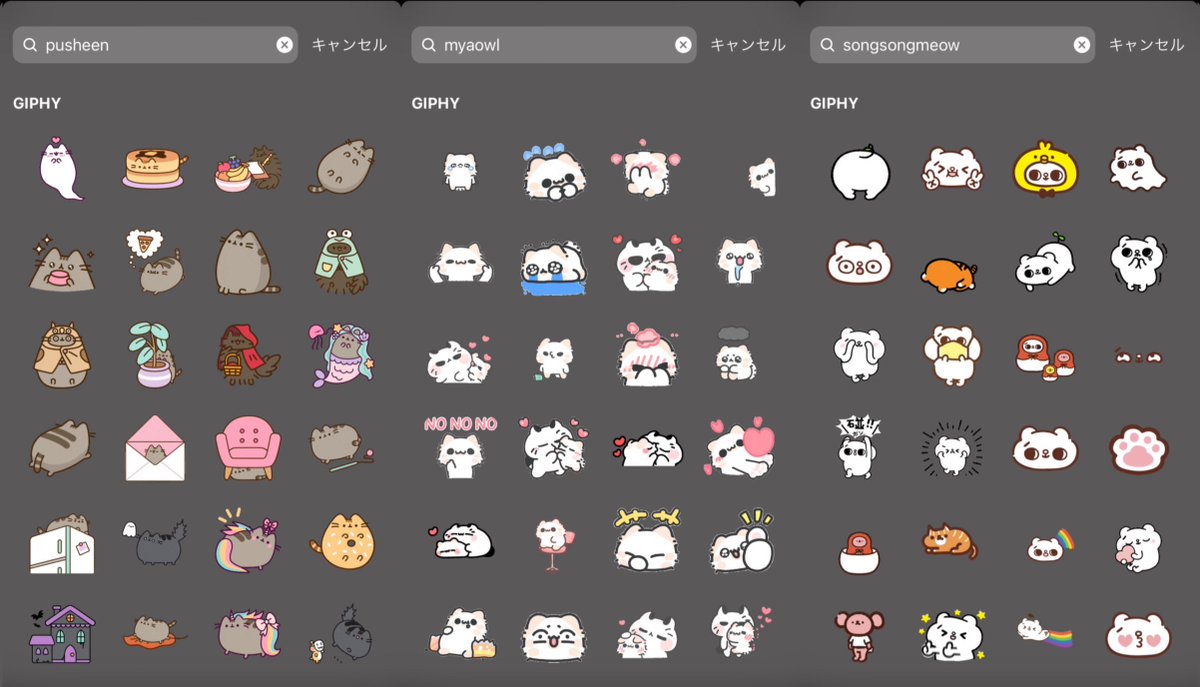Pick the peeking eyes sticker
This screenshot has height=687, width=1200.
1137,356
